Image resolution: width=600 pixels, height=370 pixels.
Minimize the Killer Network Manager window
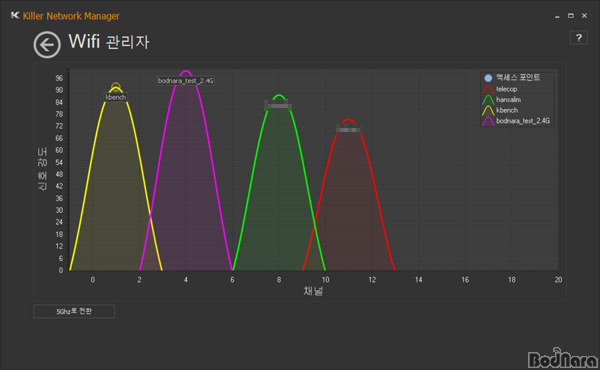point(557,16)
